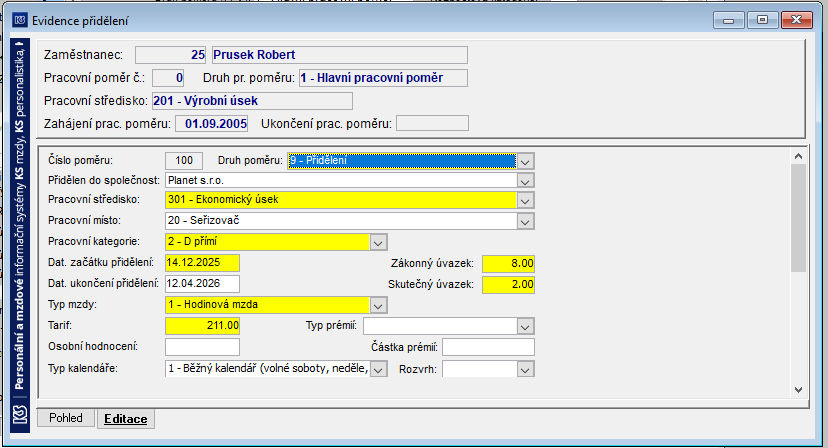Click the '201 - Výrobní úsek' field
Viewport: 828px width, 448px height.
point(252,101)
